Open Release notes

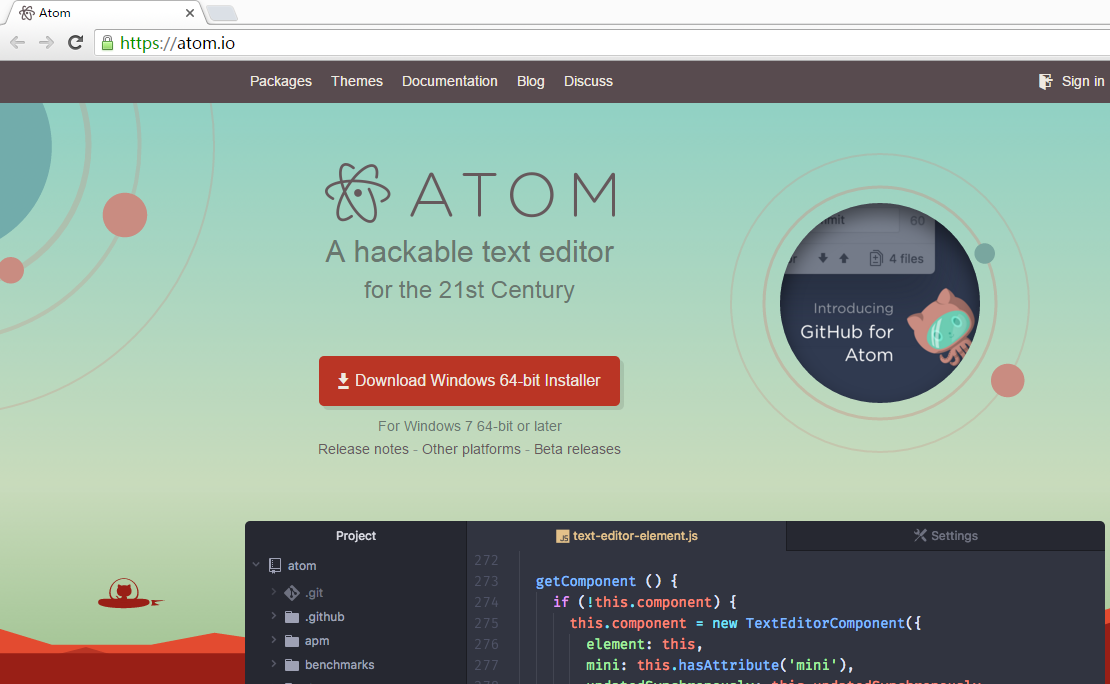click(x=363, y=449)
